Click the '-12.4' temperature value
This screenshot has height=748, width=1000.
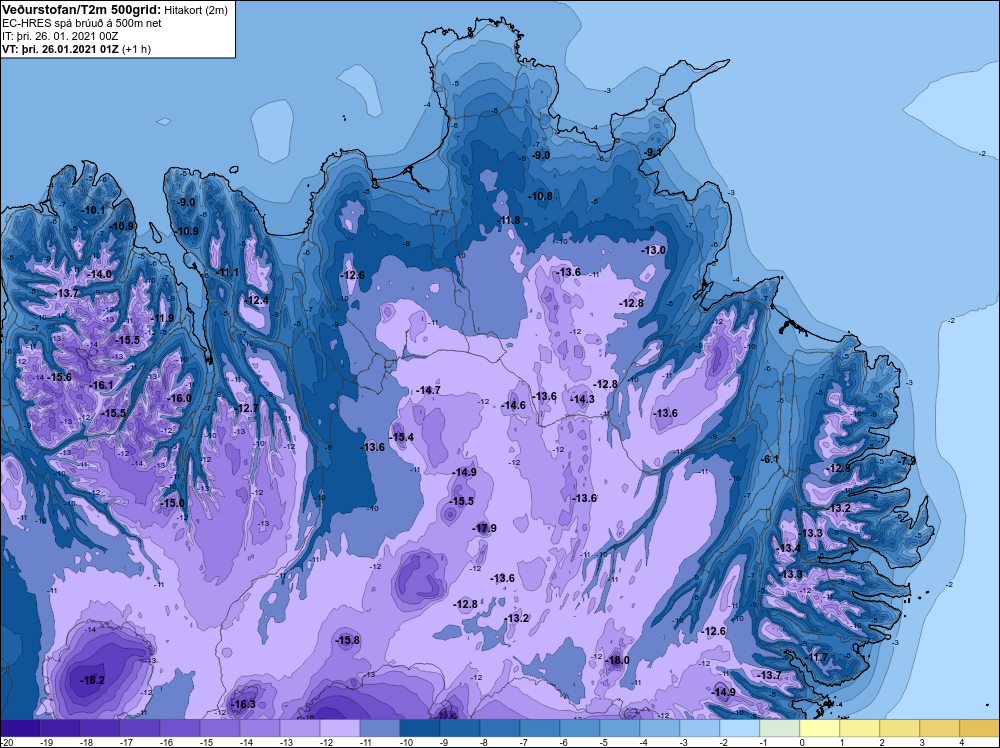[x=257, y=300]
